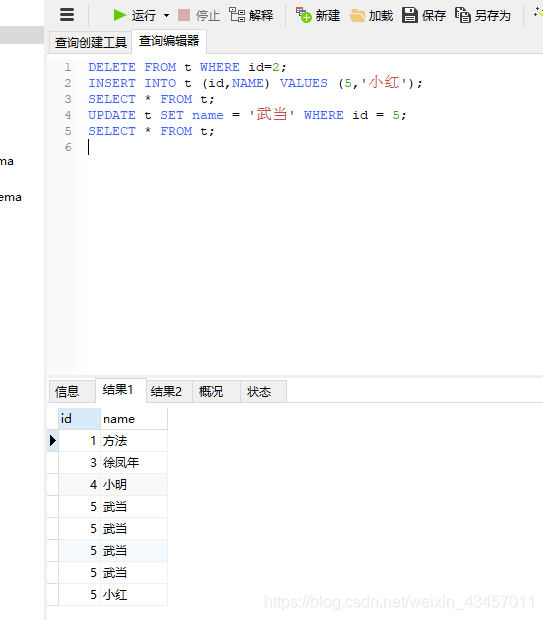This screenshot has height=620, width=543.
Task: Click the id cell with value 1
Action: point(79,440)
